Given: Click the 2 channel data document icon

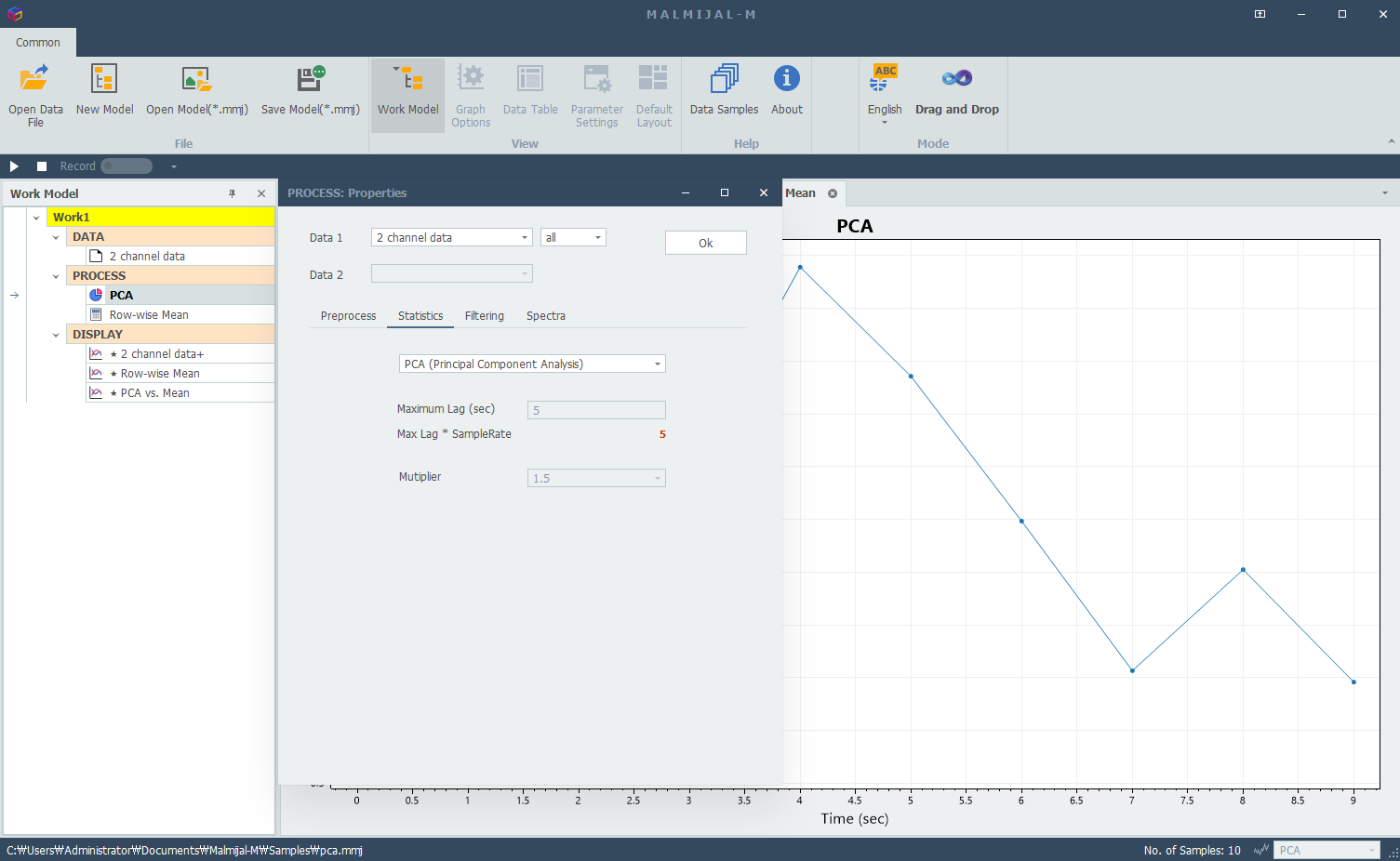Looking at the screenshot, I should 96,256.
